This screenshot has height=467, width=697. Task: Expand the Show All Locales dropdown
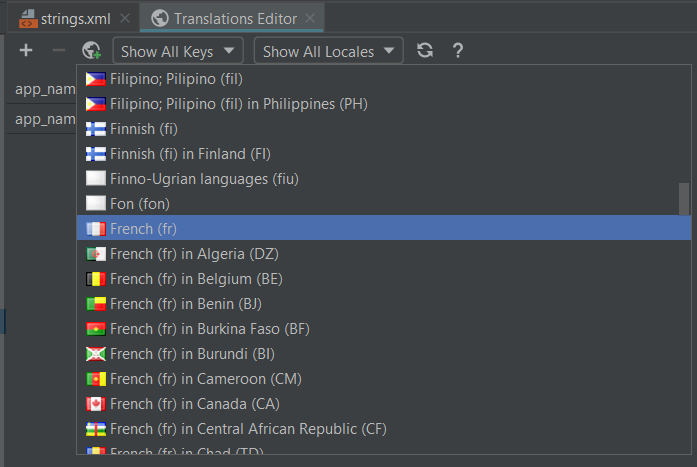(x=328, y=51)
